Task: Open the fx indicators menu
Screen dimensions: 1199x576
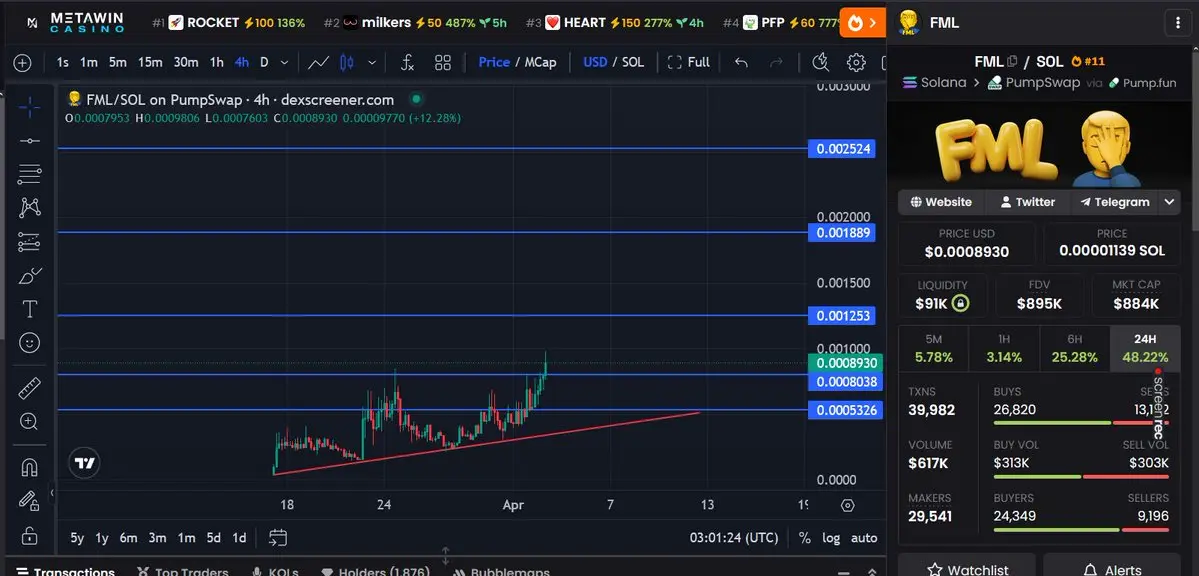Action: (408, 63)
